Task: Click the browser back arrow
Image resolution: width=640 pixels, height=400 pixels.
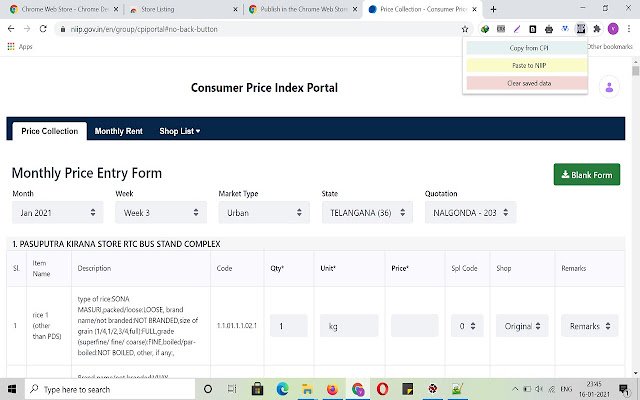Action: [11, 29]
